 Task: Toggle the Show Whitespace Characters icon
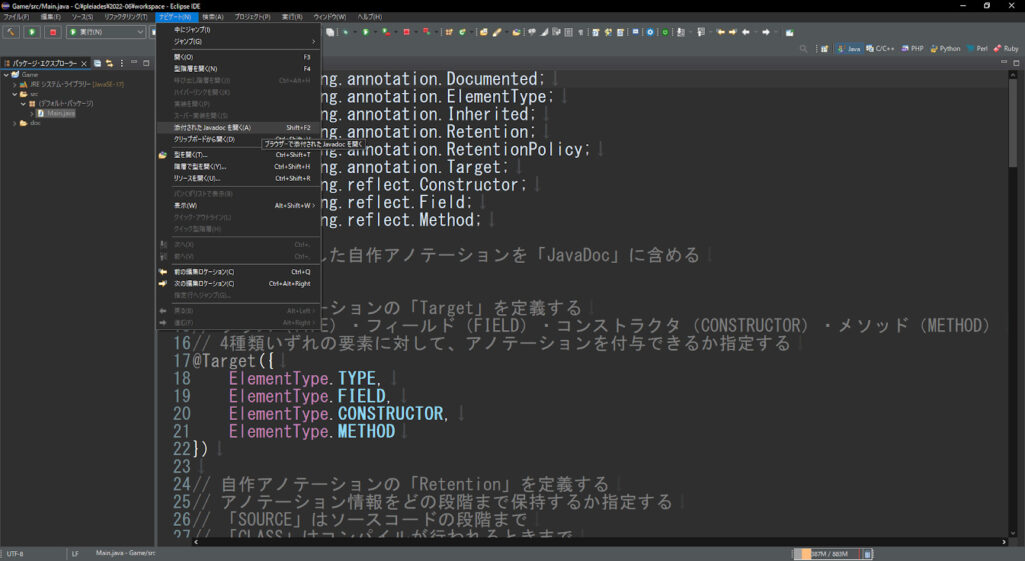[580, 31]
